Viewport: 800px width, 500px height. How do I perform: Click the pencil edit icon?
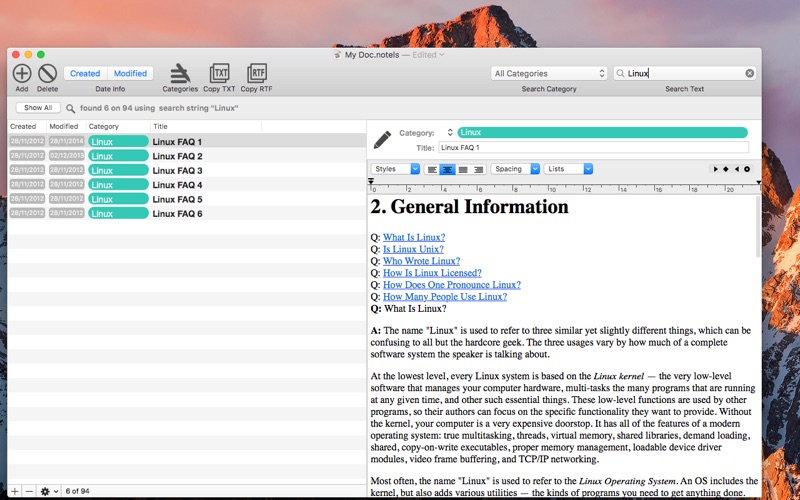(382, 139)
